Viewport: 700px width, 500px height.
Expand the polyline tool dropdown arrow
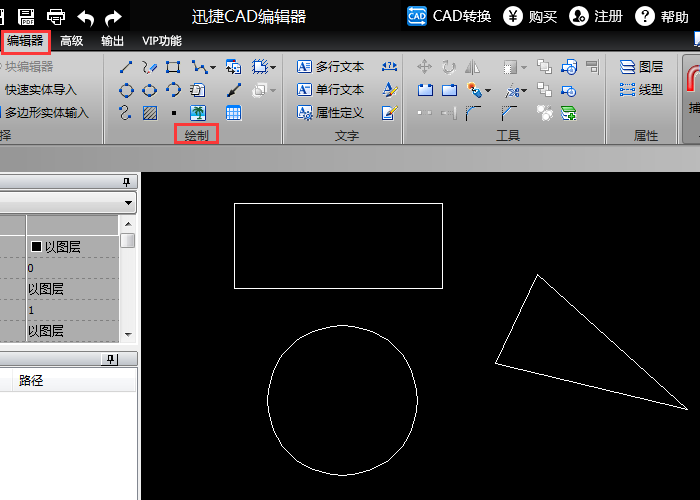[212, 68]
